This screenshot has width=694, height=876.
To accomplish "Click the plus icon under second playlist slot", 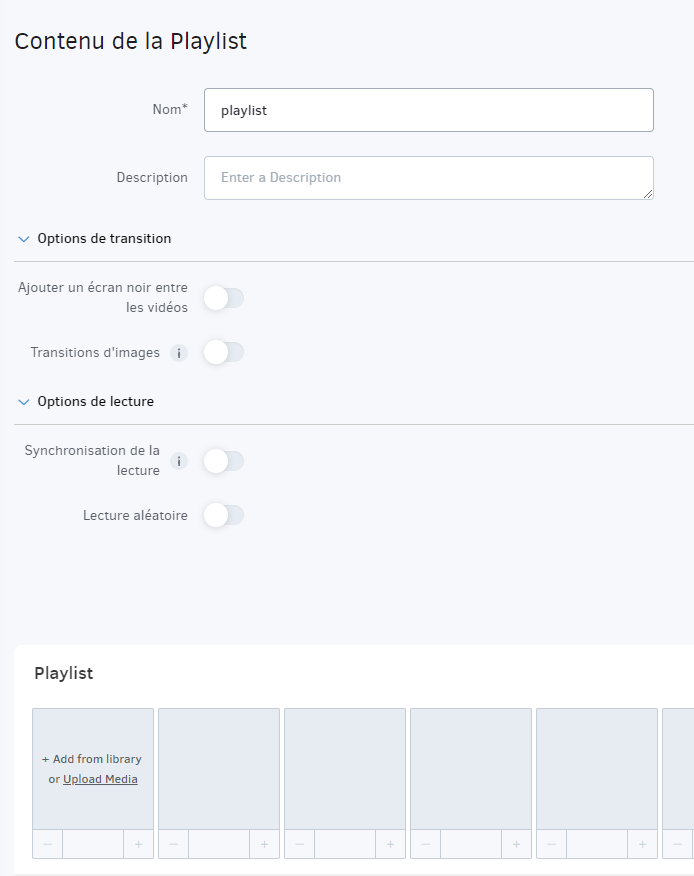I will click(264, 844).
